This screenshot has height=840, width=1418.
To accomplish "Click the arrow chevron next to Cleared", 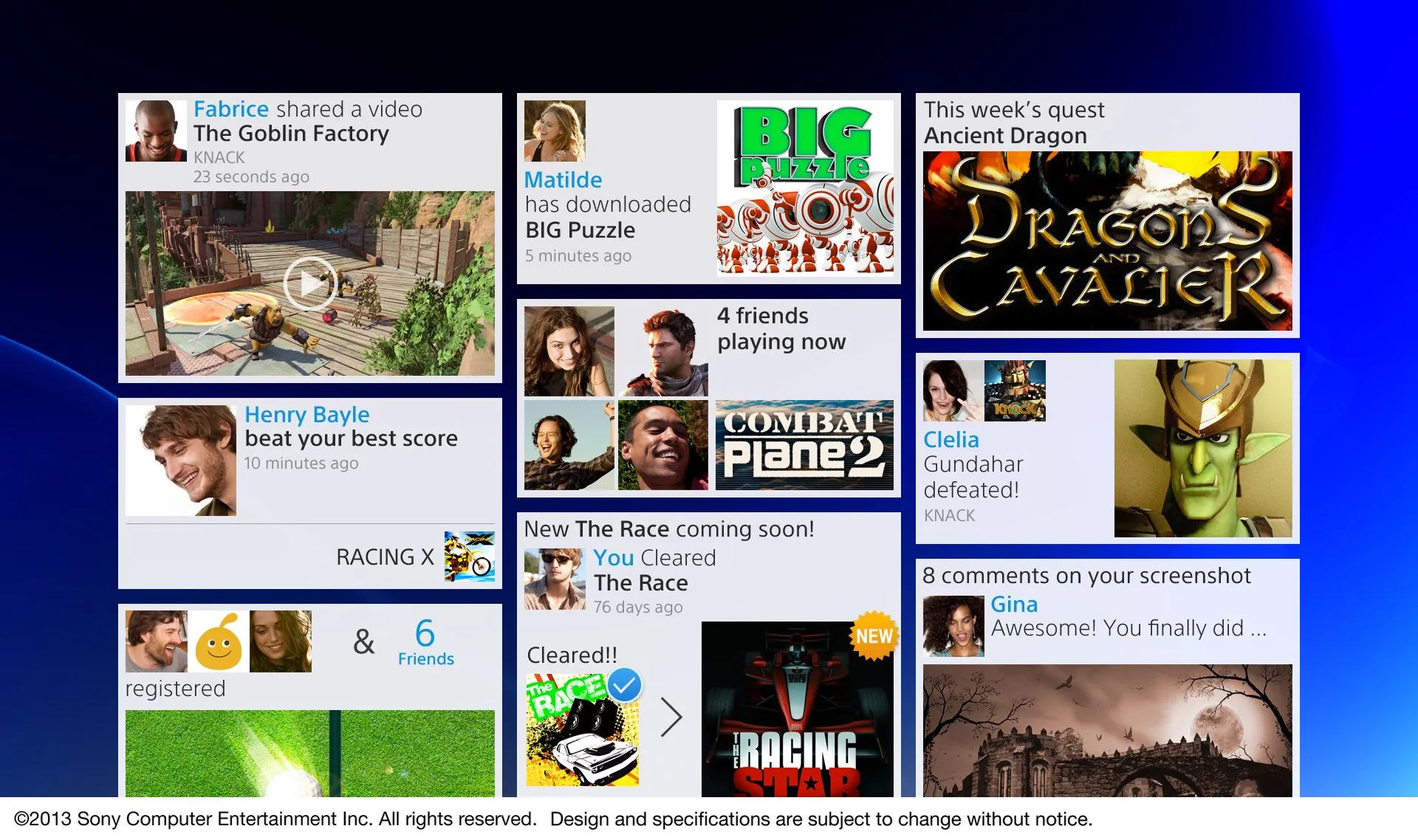I will pyautogui.click(x=671, y=717).
